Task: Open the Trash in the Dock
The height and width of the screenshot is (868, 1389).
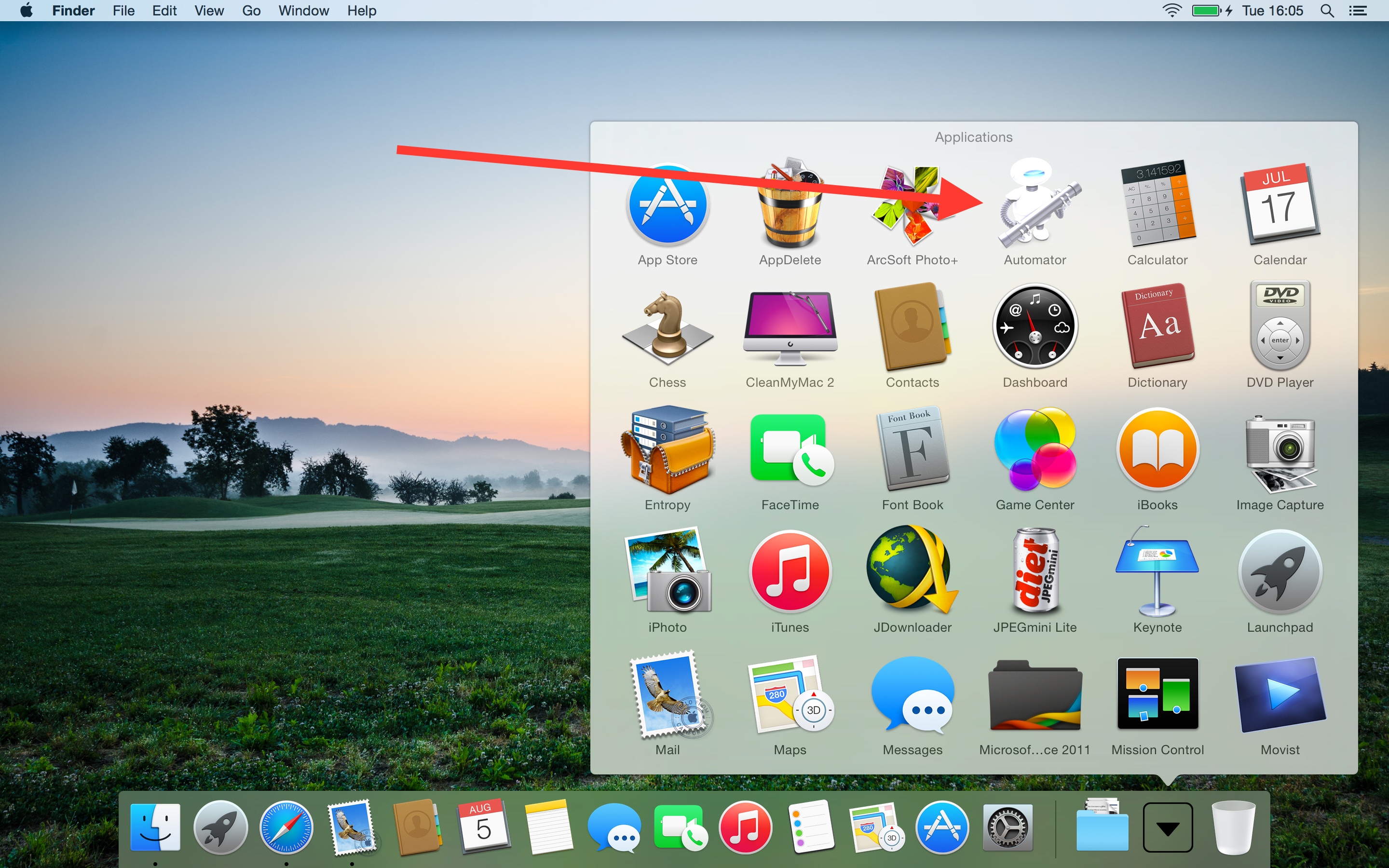Action: coord(1233,827)
